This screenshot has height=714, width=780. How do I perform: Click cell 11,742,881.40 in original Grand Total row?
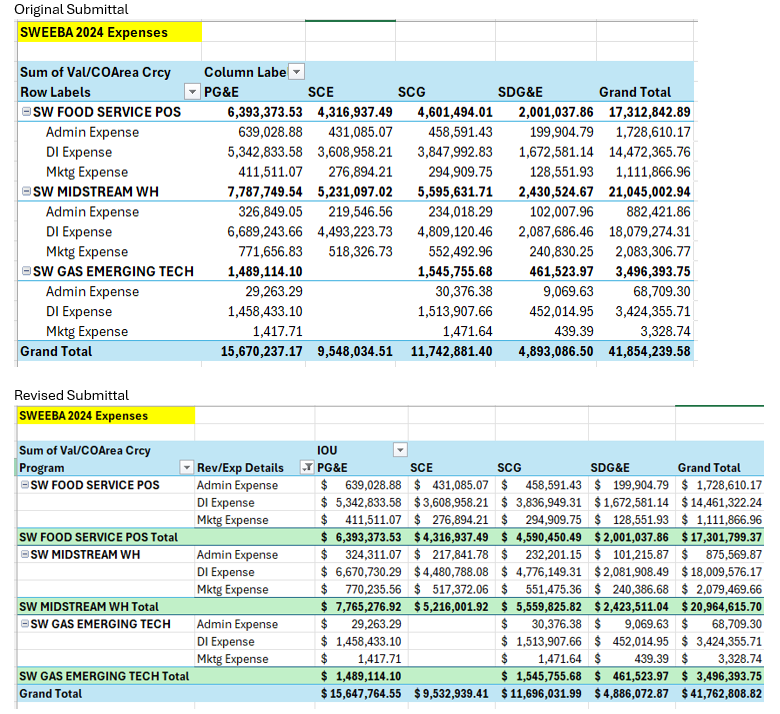pyautogui.click(x=451, y=351)
